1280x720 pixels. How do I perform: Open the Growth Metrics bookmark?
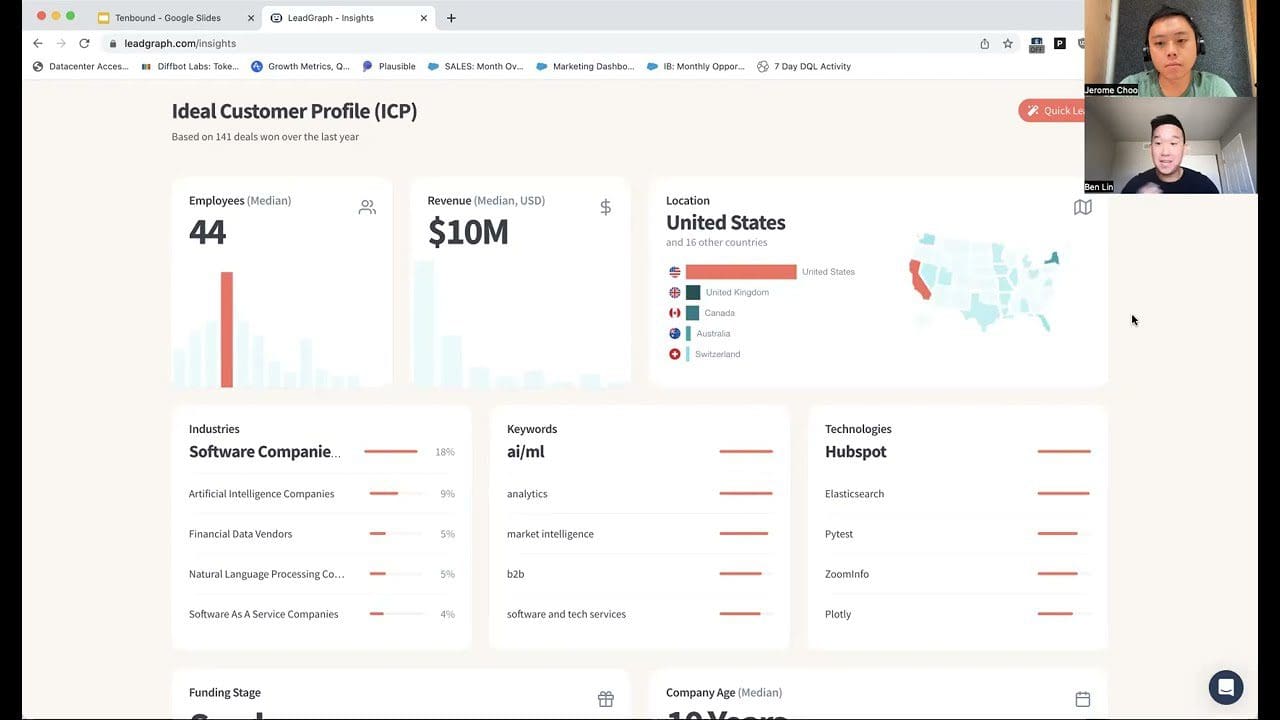point(300,67)
